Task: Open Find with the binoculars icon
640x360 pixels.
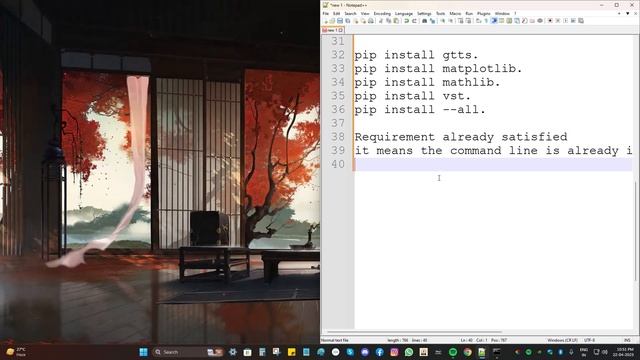Action: pyautogui.click(x=424, y=21)
